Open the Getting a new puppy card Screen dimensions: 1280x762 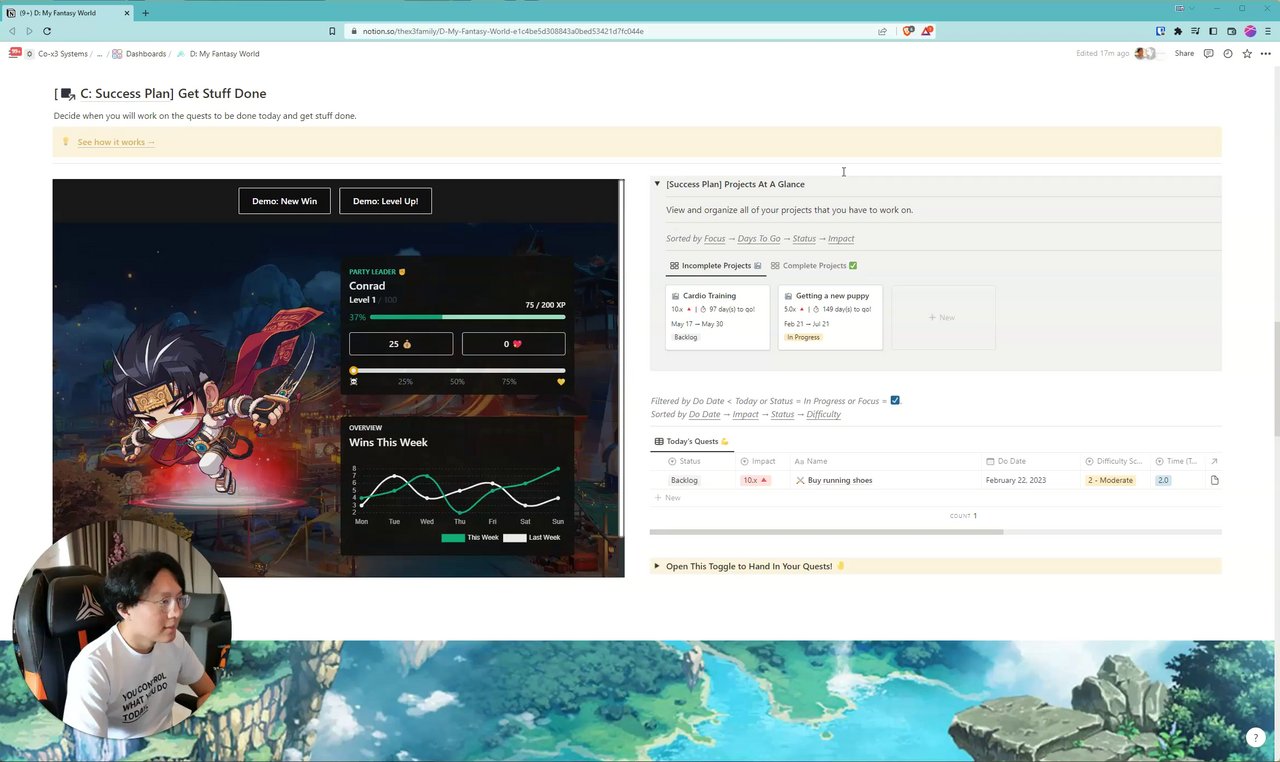830,317
